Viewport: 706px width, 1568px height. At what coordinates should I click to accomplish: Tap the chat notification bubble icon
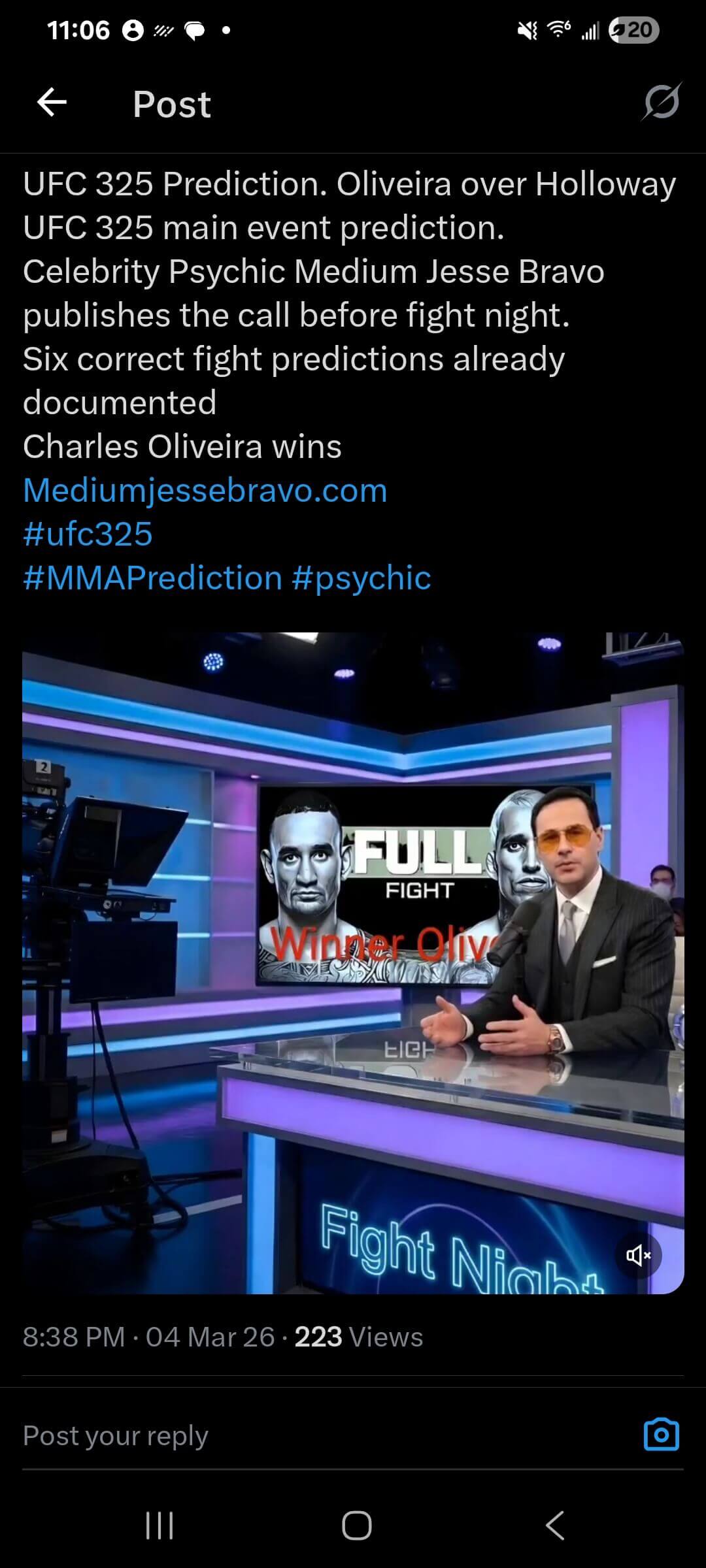coord(195,31)
